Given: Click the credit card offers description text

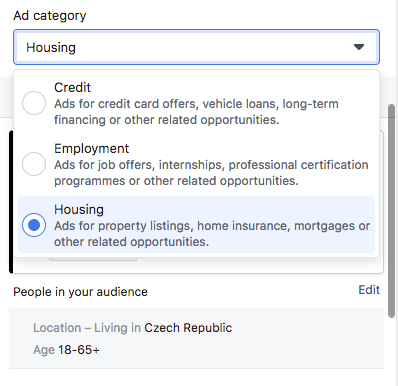Looking at the screenshot, I should pos(196,112).
